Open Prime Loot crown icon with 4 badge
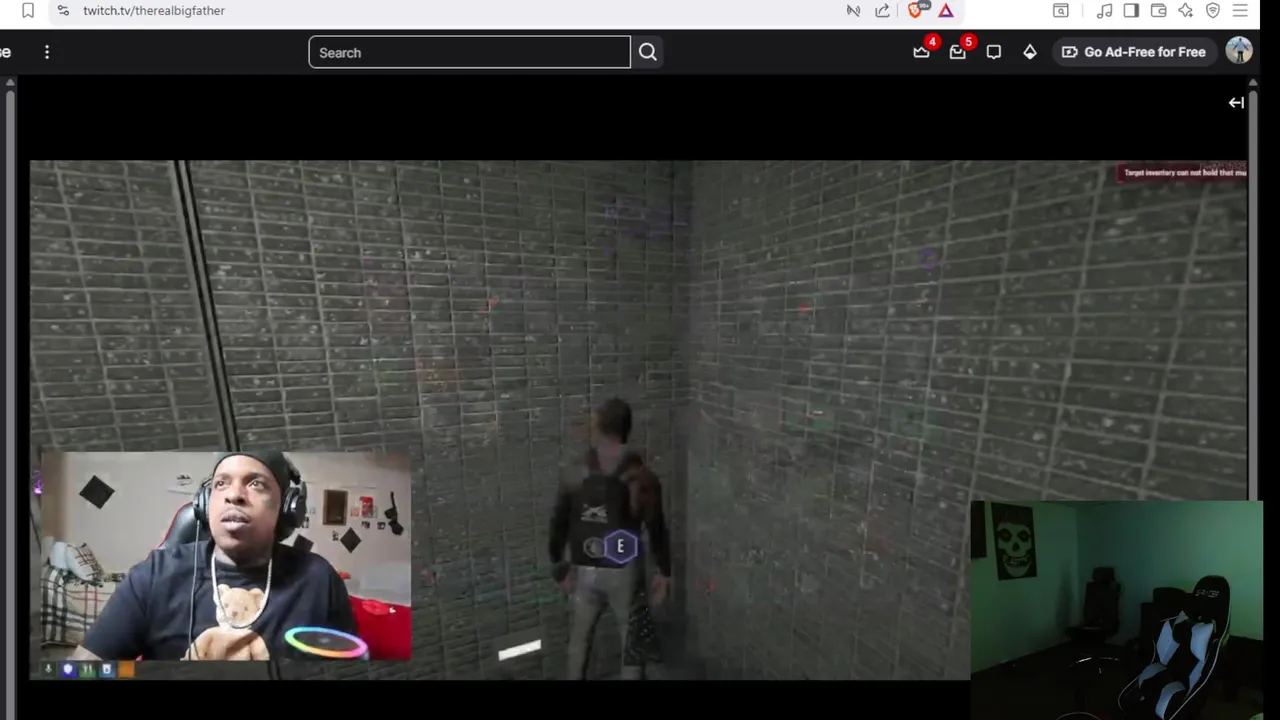1280x720 pixels. pyautogui.click(x=922, y=52)
